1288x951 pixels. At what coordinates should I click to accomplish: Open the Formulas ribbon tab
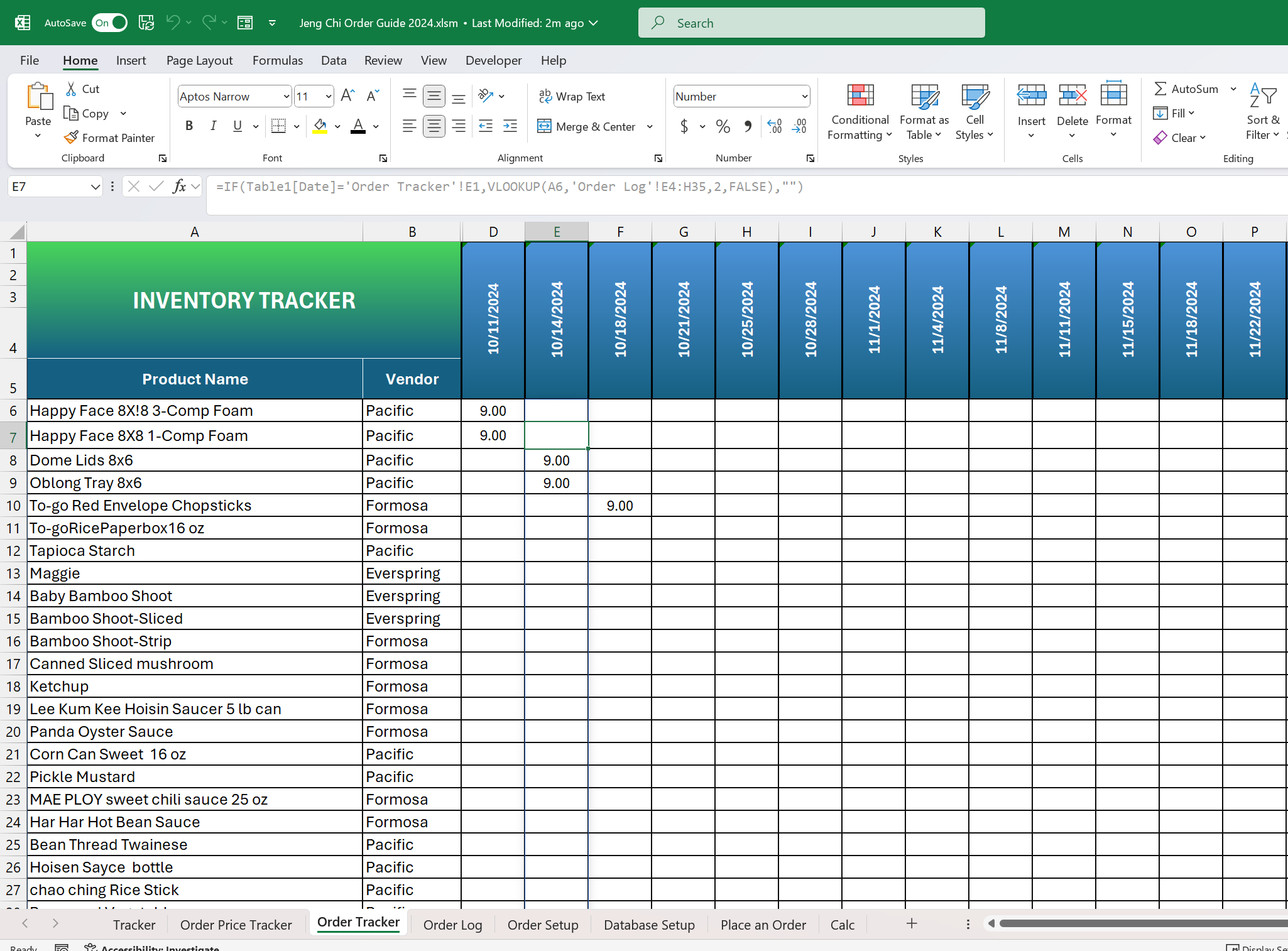click(x=277, y=60)
